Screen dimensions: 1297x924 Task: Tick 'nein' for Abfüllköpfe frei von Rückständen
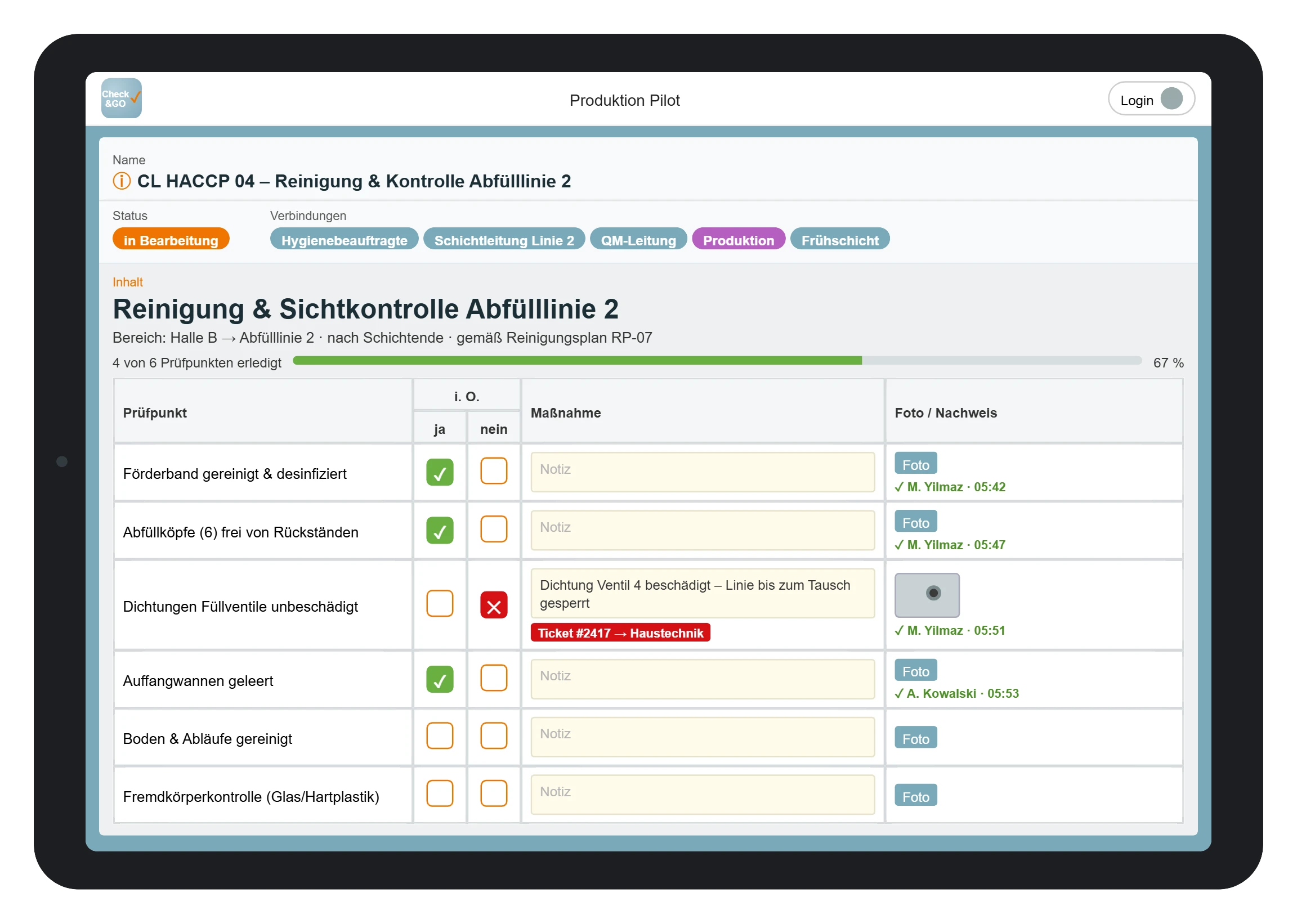(494, 529)
